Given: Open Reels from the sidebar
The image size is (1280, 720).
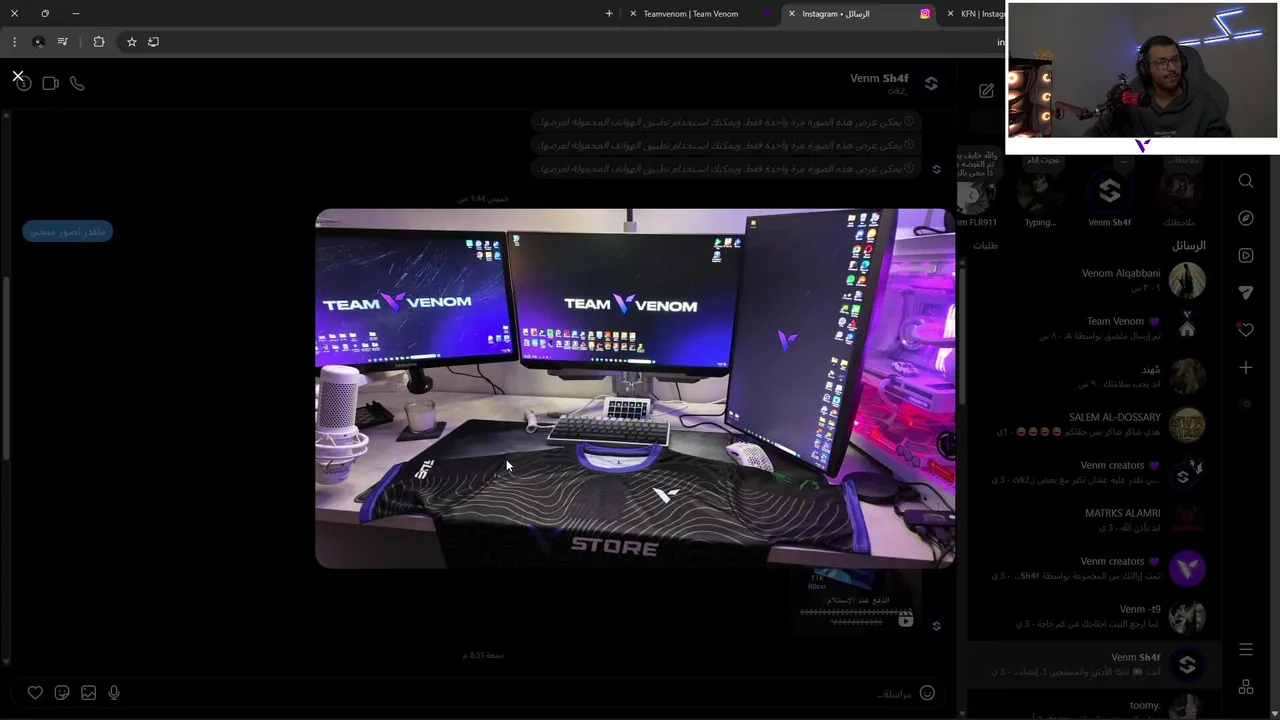Looking at the screenshot, I should coord(1246,255).
